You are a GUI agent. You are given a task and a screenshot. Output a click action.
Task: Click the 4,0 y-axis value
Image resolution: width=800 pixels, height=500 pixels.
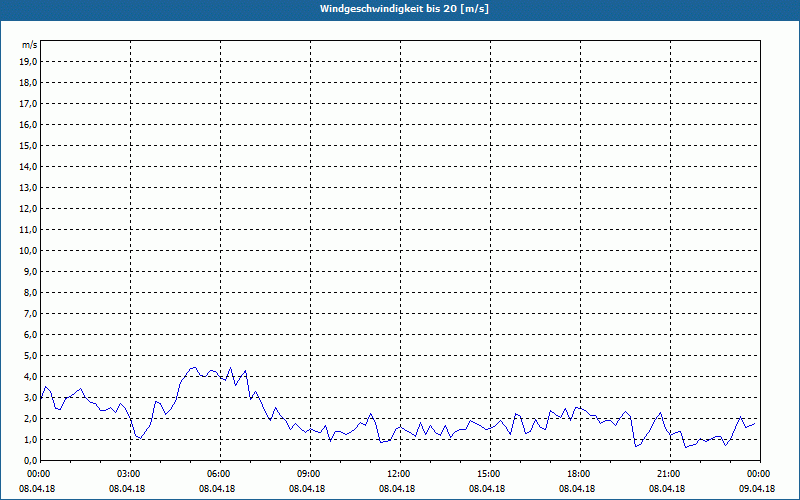point(31,377)
